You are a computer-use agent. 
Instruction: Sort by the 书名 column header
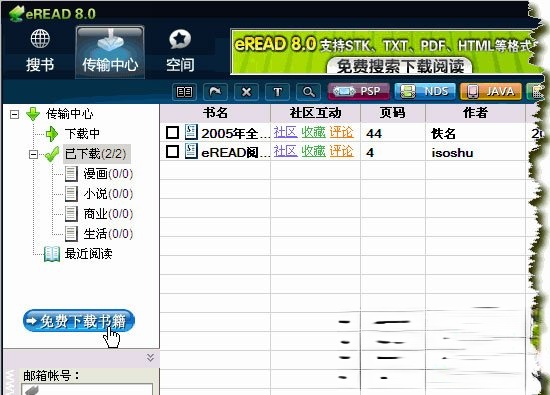[215, 113]
